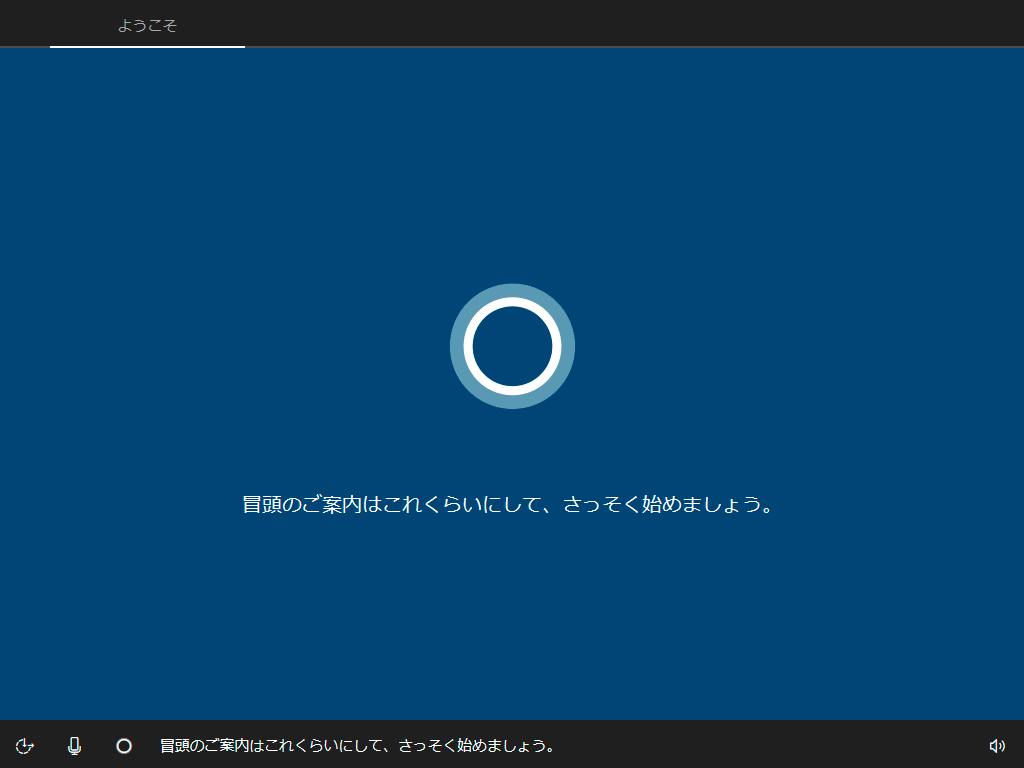Click the caption text in the bottom bar

click(357, 746)
